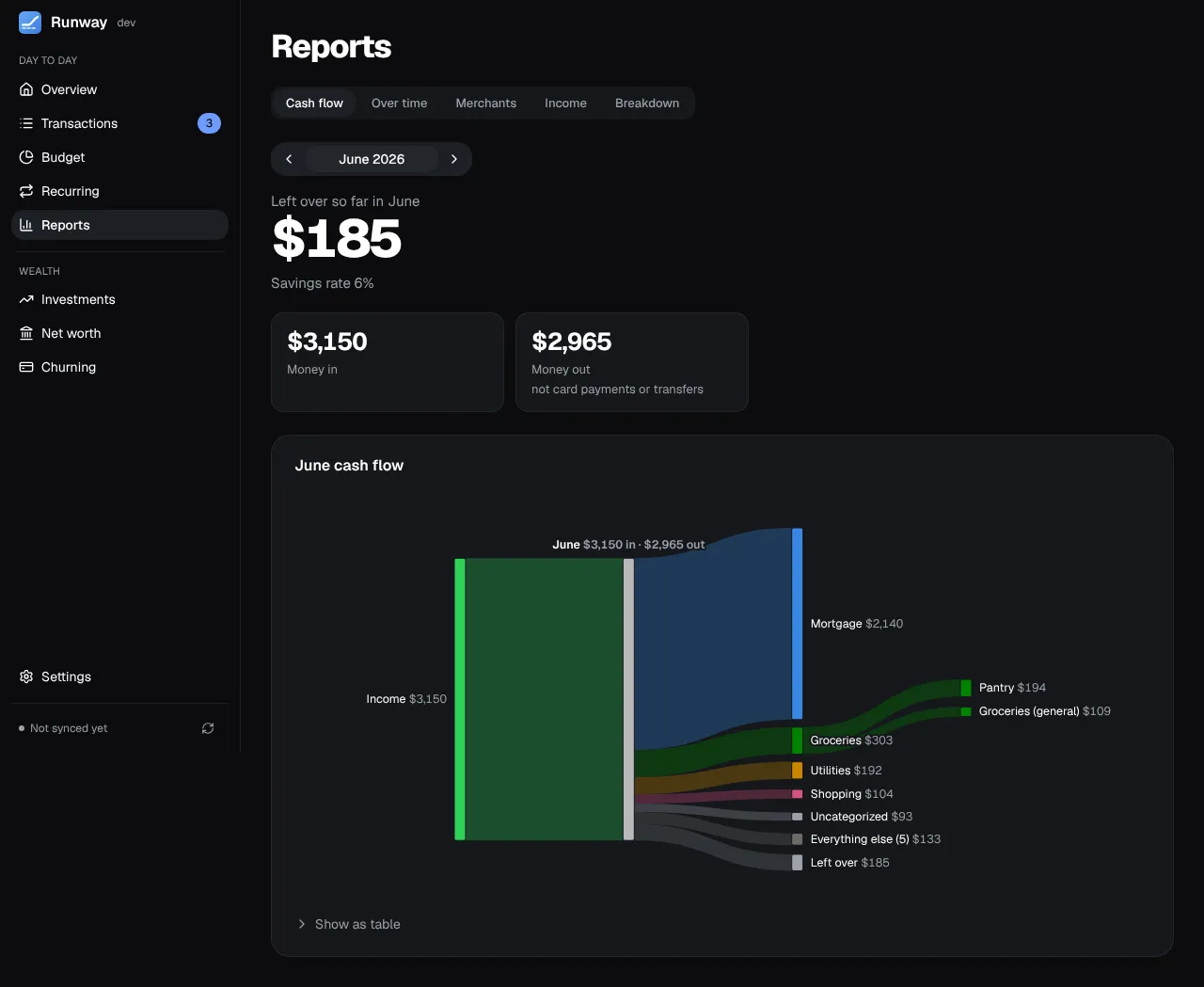Click the Reports bar chart icon
The width and height of the screenshot is (1204, 987).
pyautogui.click(x=26, y=225)
